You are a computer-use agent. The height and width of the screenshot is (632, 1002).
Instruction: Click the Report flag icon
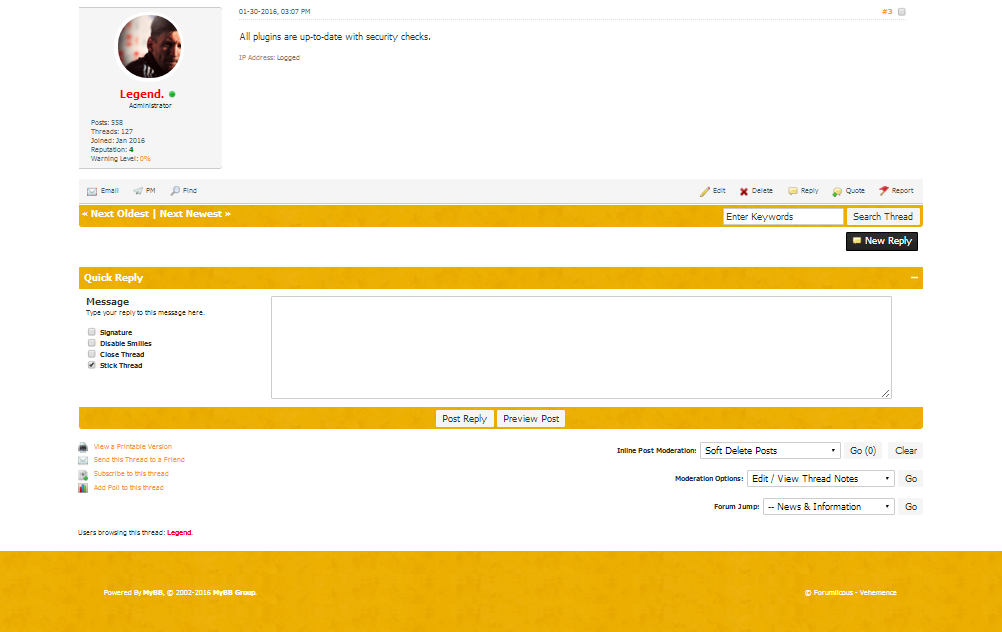click(x=884, y=191)
